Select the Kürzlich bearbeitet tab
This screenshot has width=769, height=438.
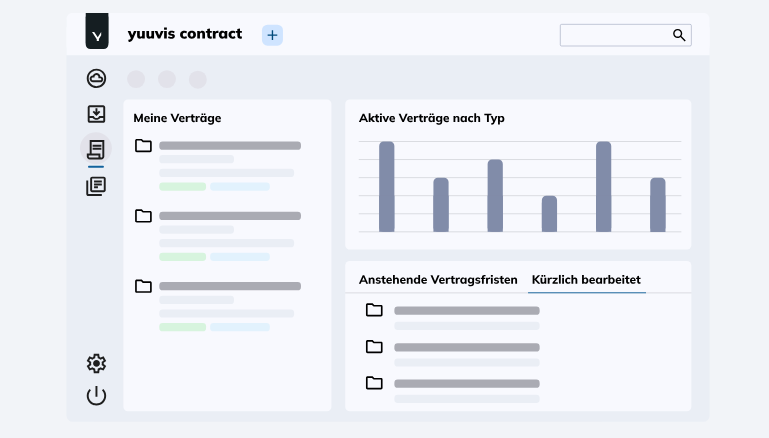pos(586,280)
